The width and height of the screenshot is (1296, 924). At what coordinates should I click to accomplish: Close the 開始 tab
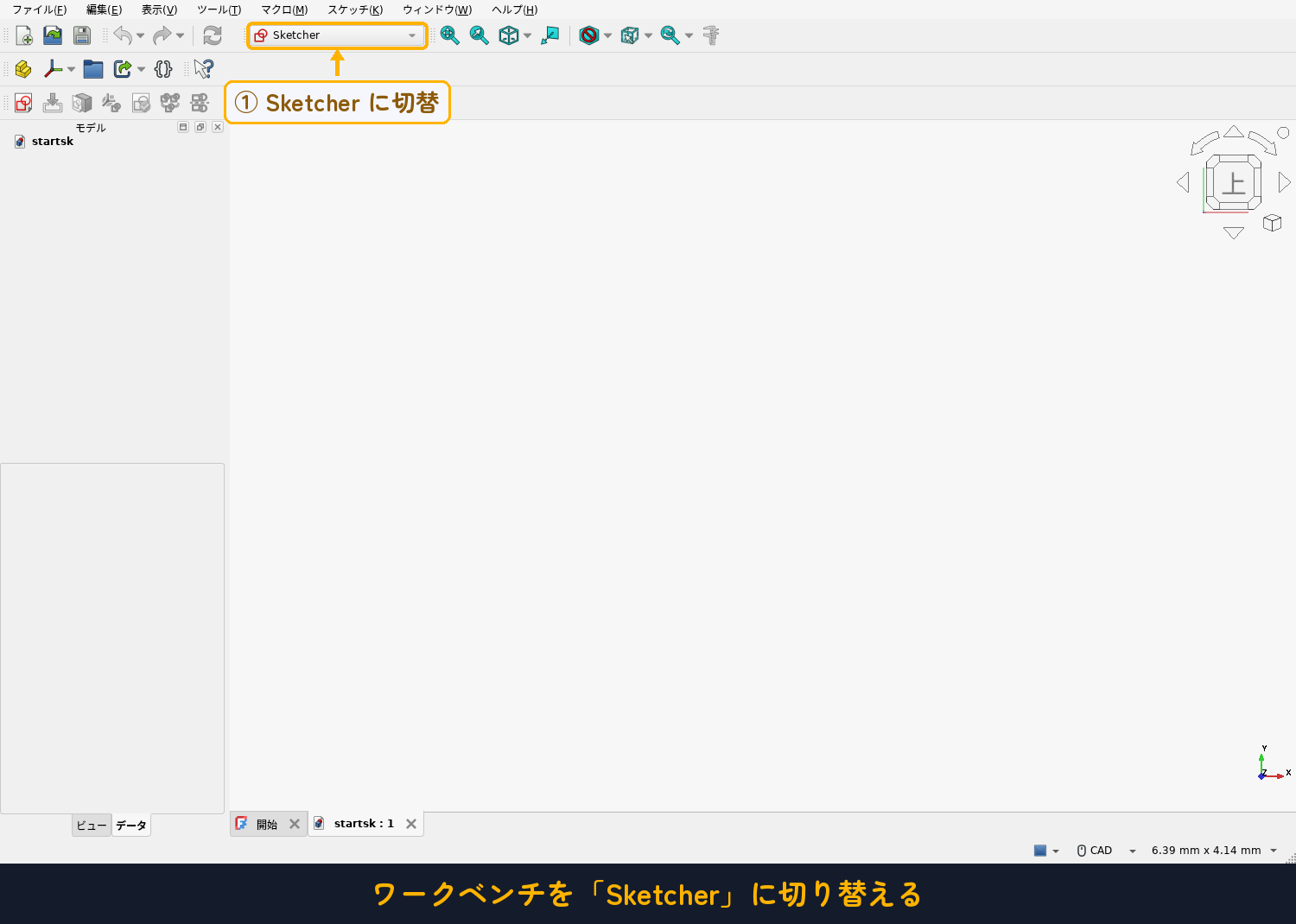pos(295,824)
